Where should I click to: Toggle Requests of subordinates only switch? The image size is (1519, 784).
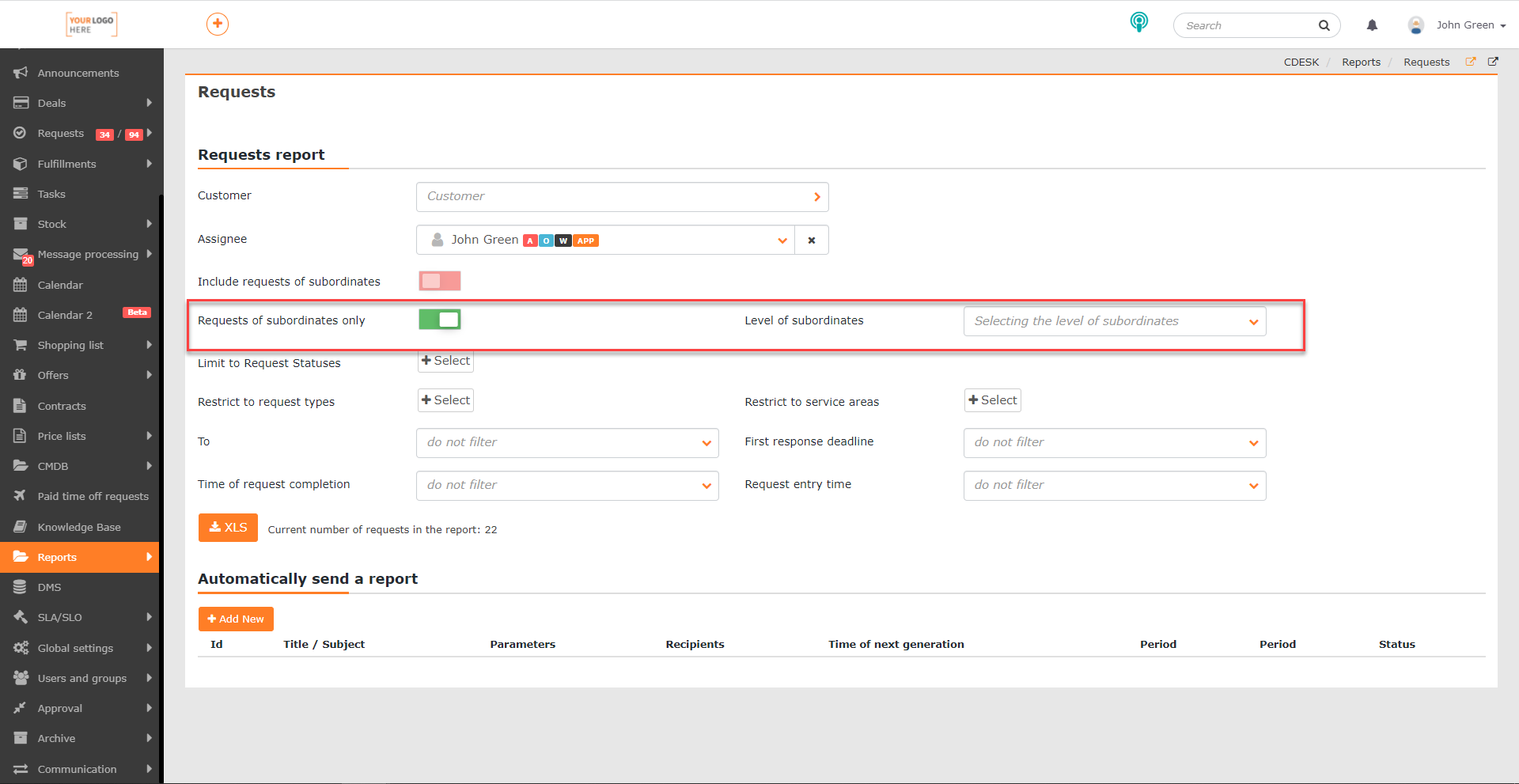click(440, 320)
